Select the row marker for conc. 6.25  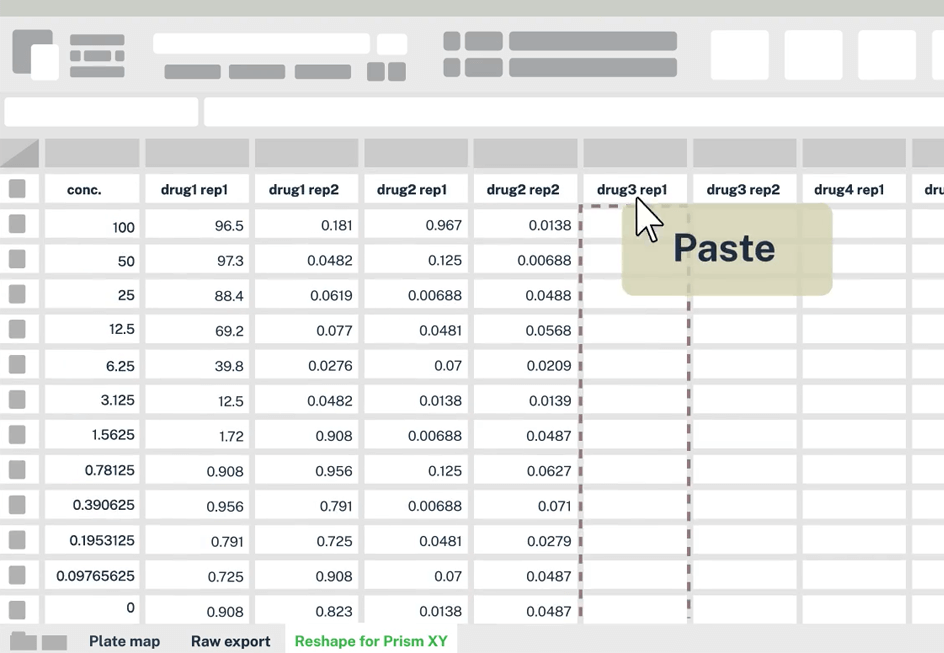pos(17,365)
